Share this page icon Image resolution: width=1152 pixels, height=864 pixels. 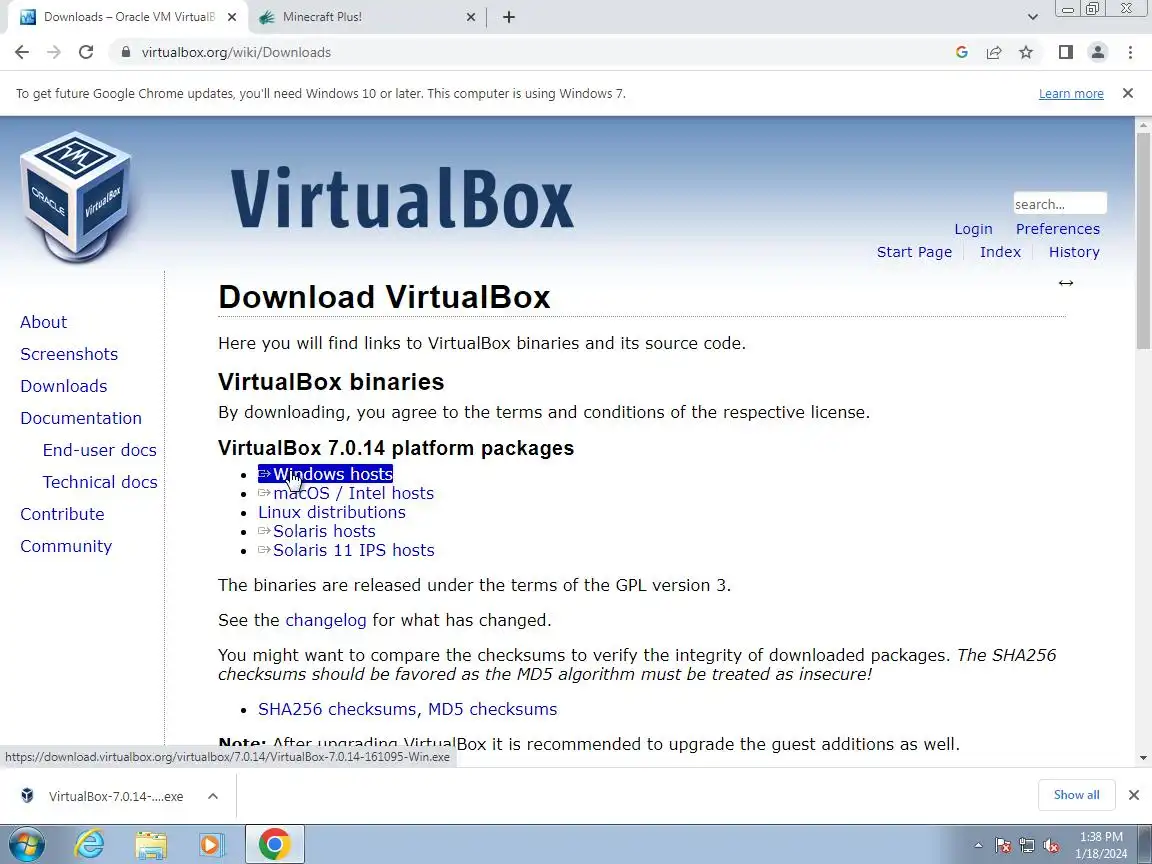point(994,52)
